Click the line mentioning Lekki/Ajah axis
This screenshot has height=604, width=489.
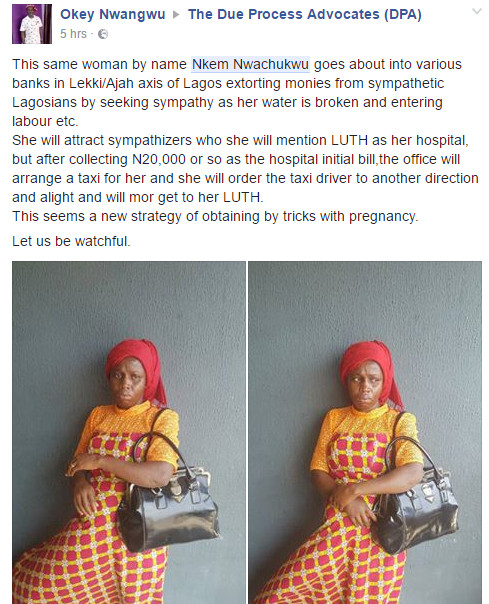[x=228, y=83]
